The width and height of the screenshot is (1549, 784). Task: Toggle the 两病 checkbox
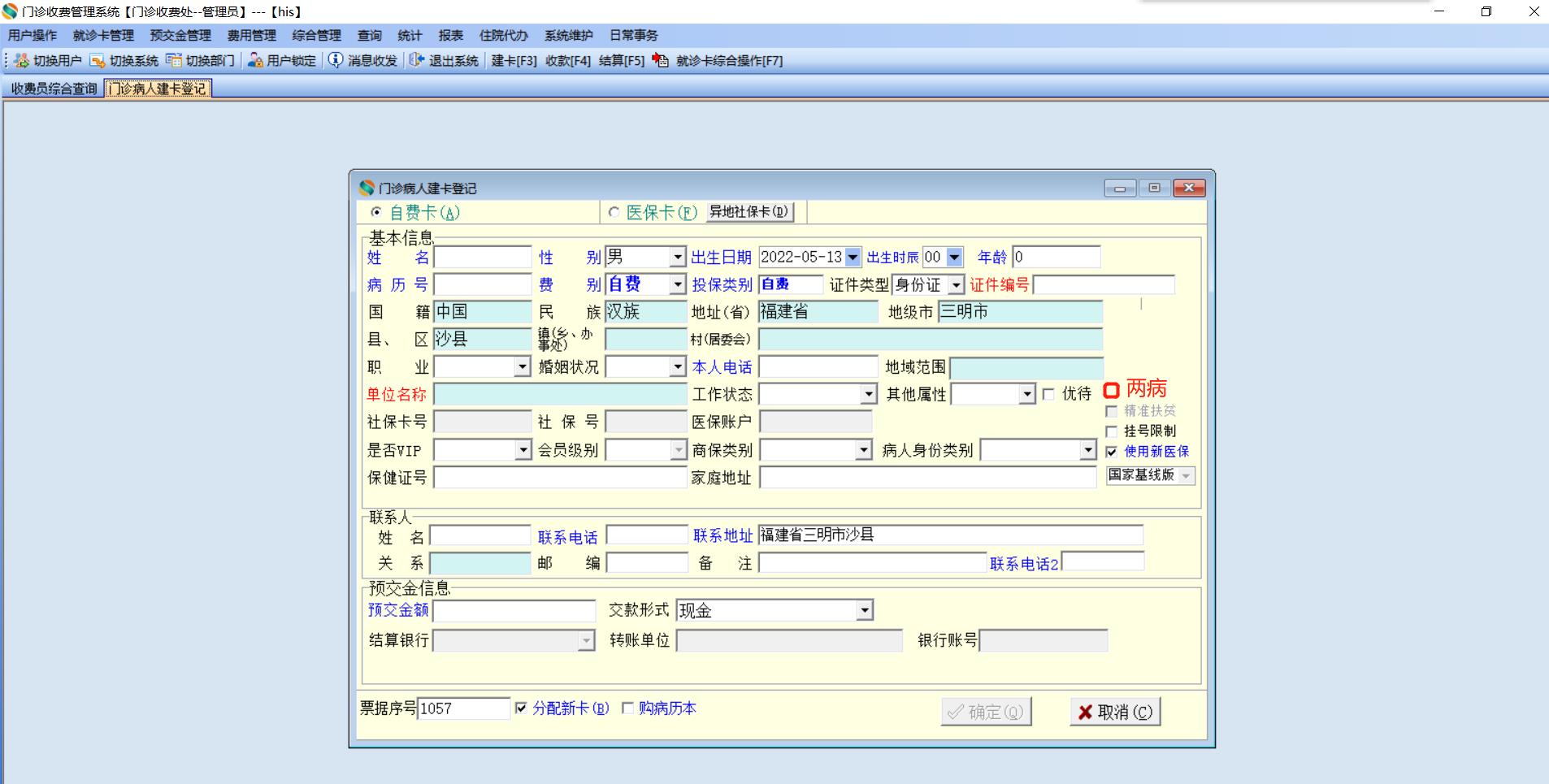(x=1112, y=391)
